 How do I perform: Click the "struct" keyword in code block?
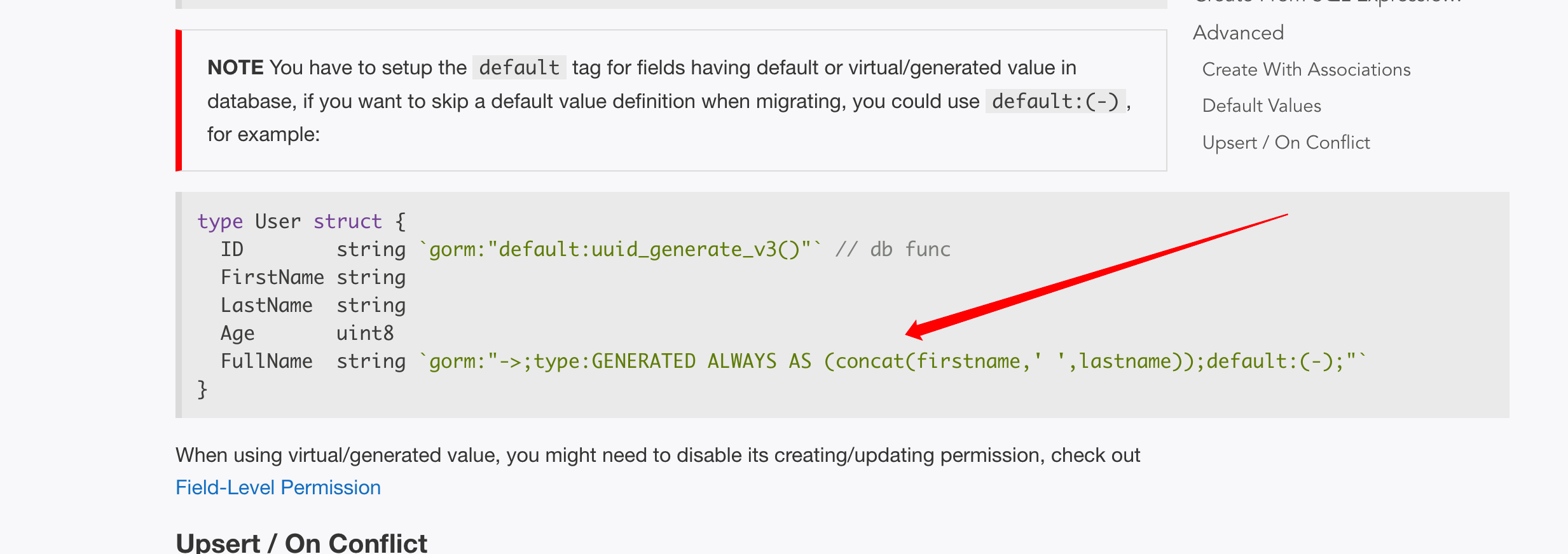pos(347,221)
